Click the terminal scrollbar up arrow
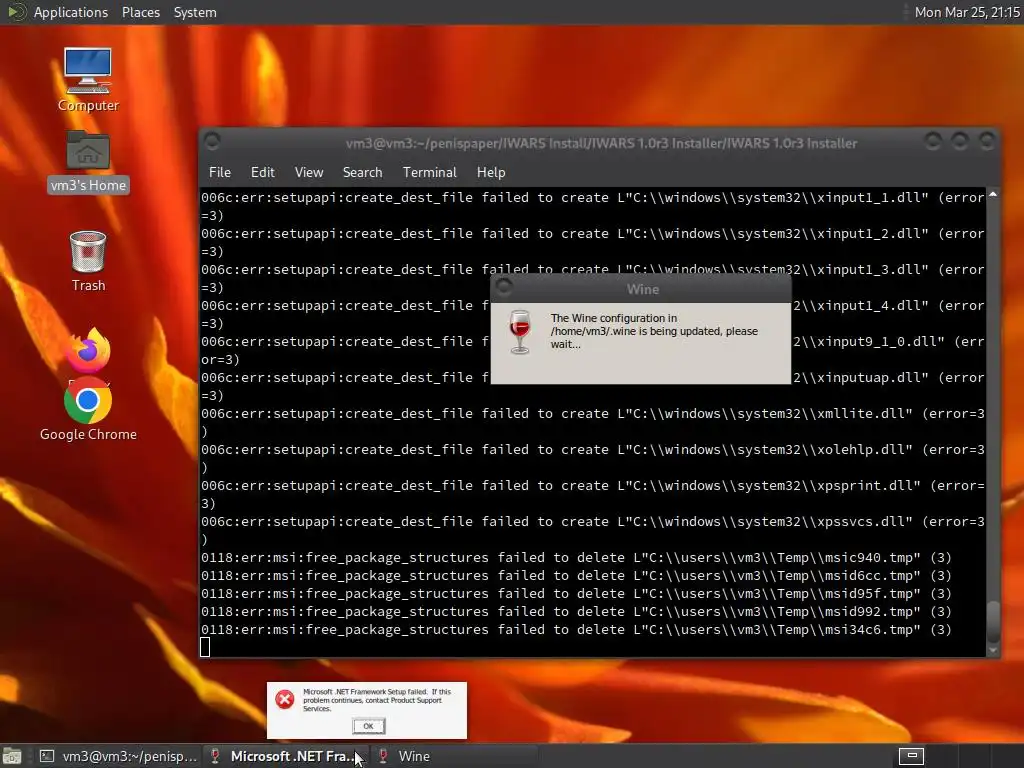The image size is (1024, 768). tap(993, 195)
